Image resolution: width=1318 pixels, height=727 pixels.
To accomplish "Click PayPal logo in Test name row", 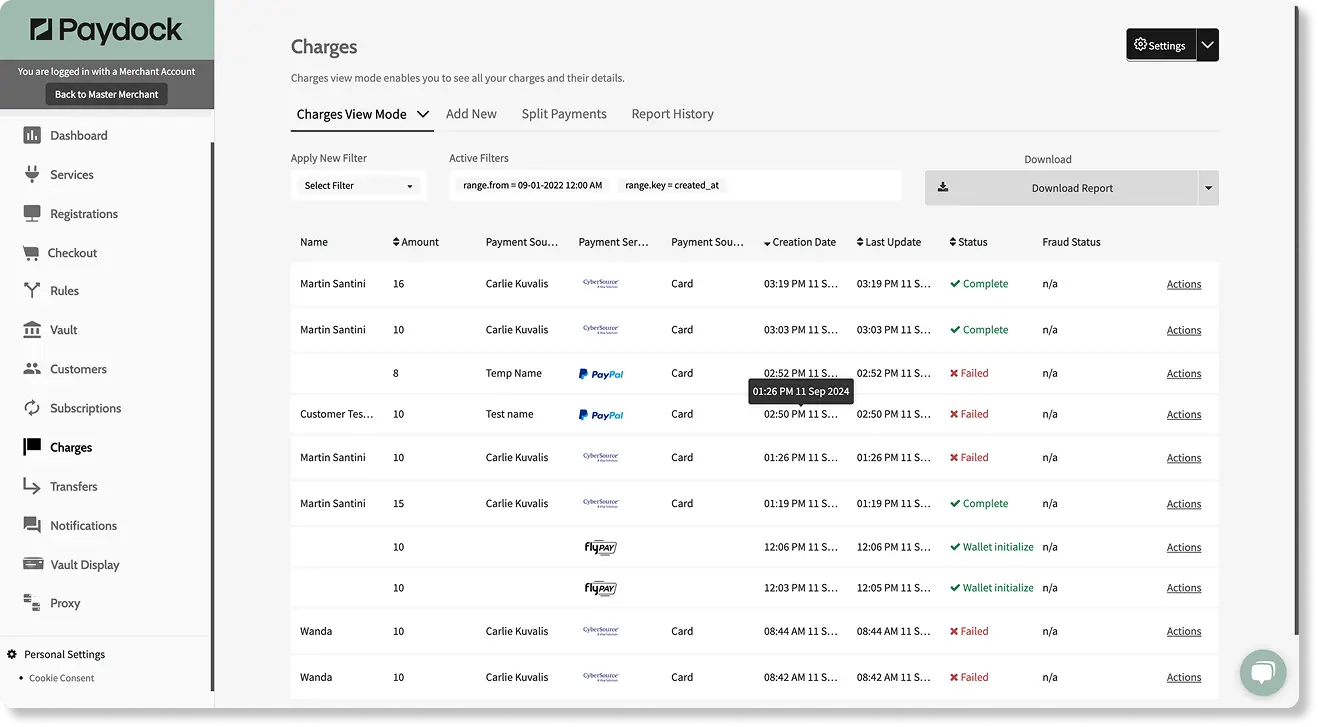I will click(x=601, y=415).
